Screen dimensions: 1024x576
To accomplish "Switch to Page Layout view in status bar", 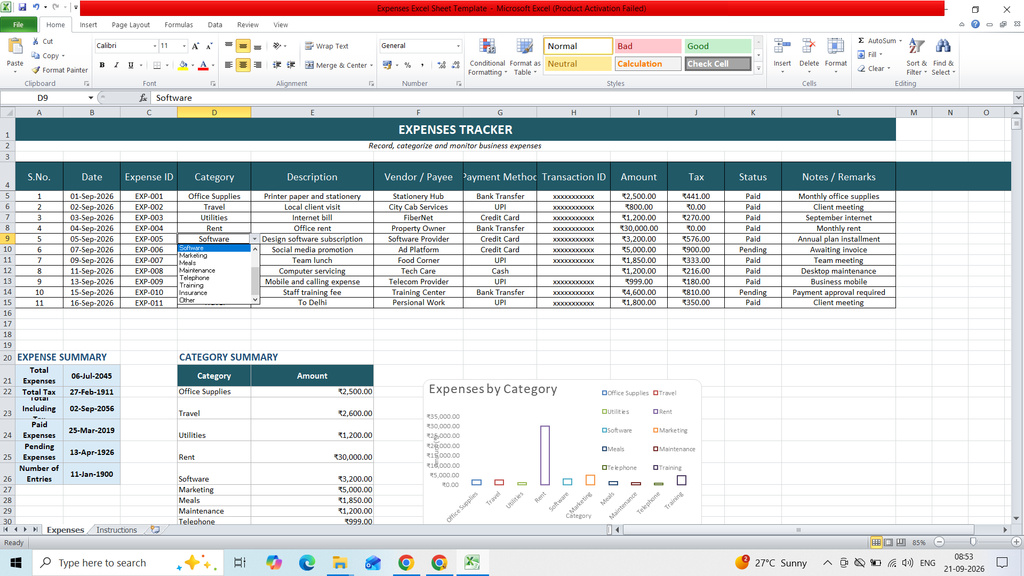I will (888, 542).
